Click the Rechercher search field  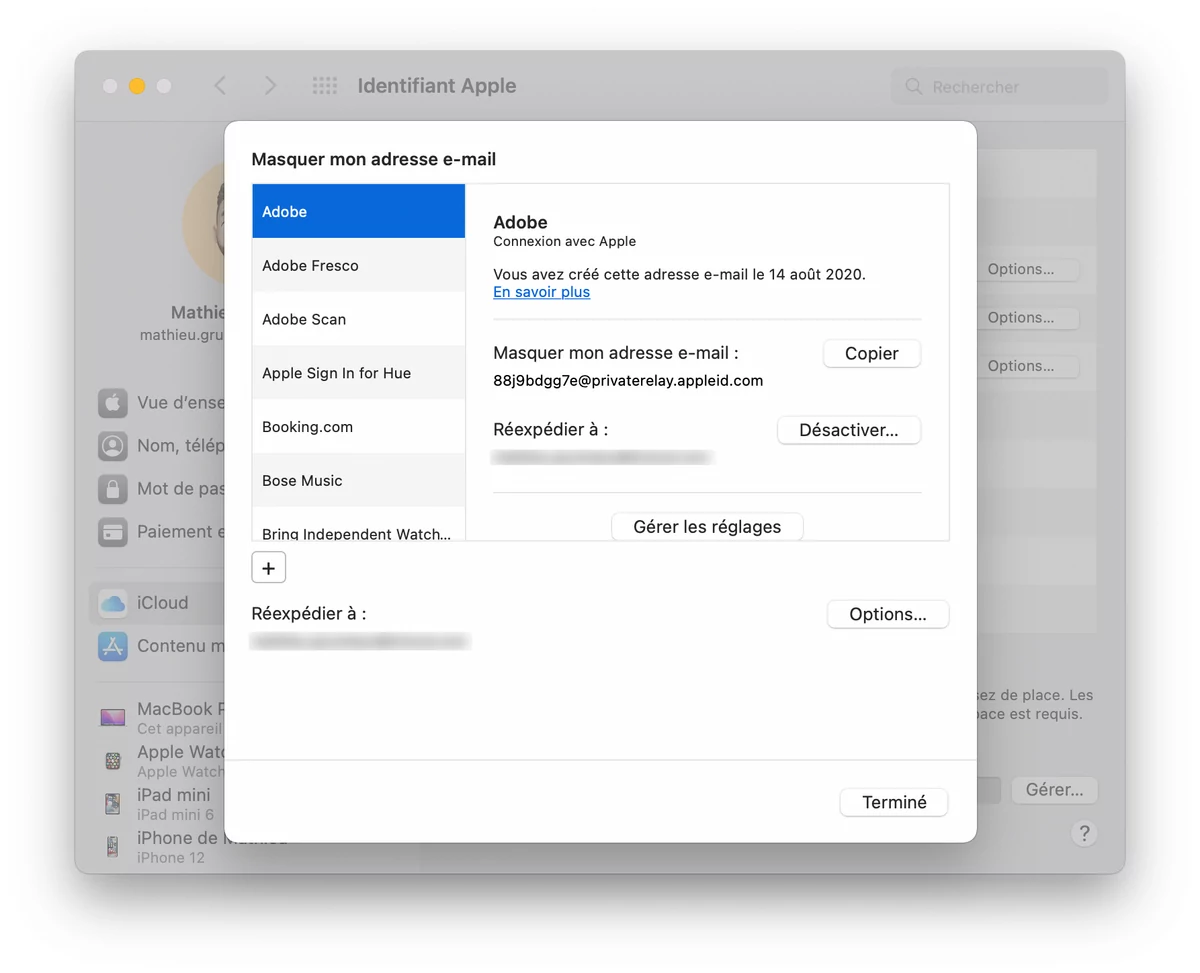click(x=999, y=87)
